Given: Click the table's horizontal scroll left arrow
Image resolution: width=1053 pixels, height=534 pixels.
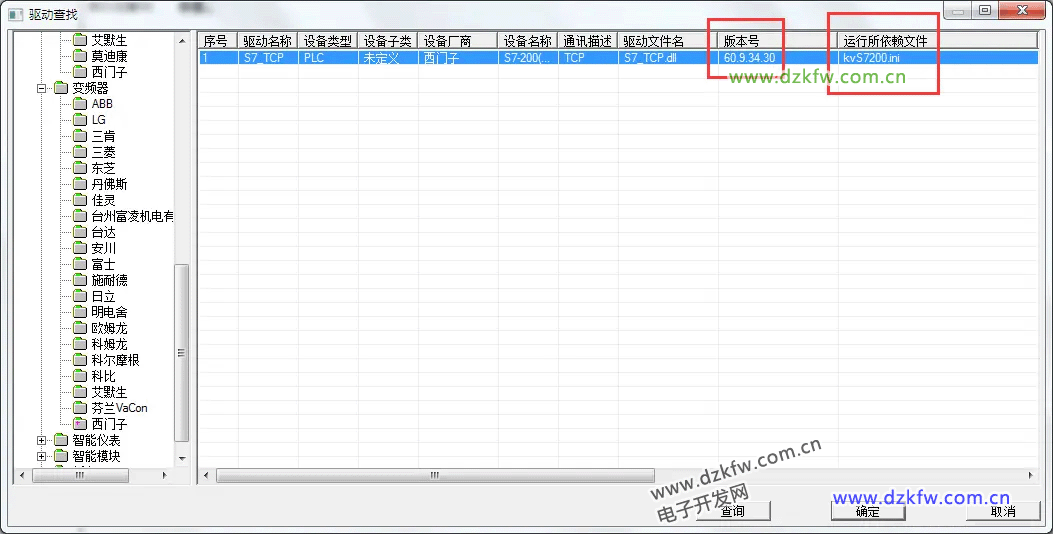Looking at the screenshot, I should coord(206,475).
